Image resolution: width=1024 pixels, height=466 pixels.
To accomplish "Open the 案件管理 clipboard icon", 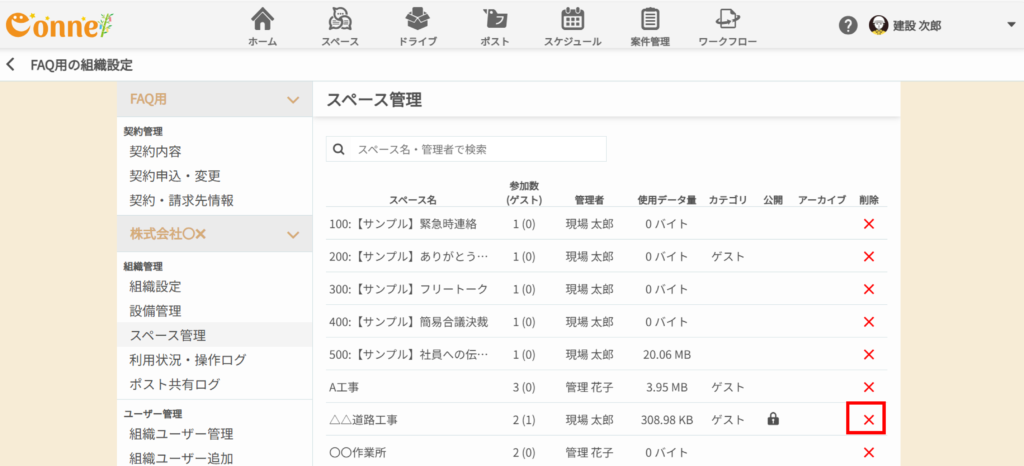I will [650, 20].
